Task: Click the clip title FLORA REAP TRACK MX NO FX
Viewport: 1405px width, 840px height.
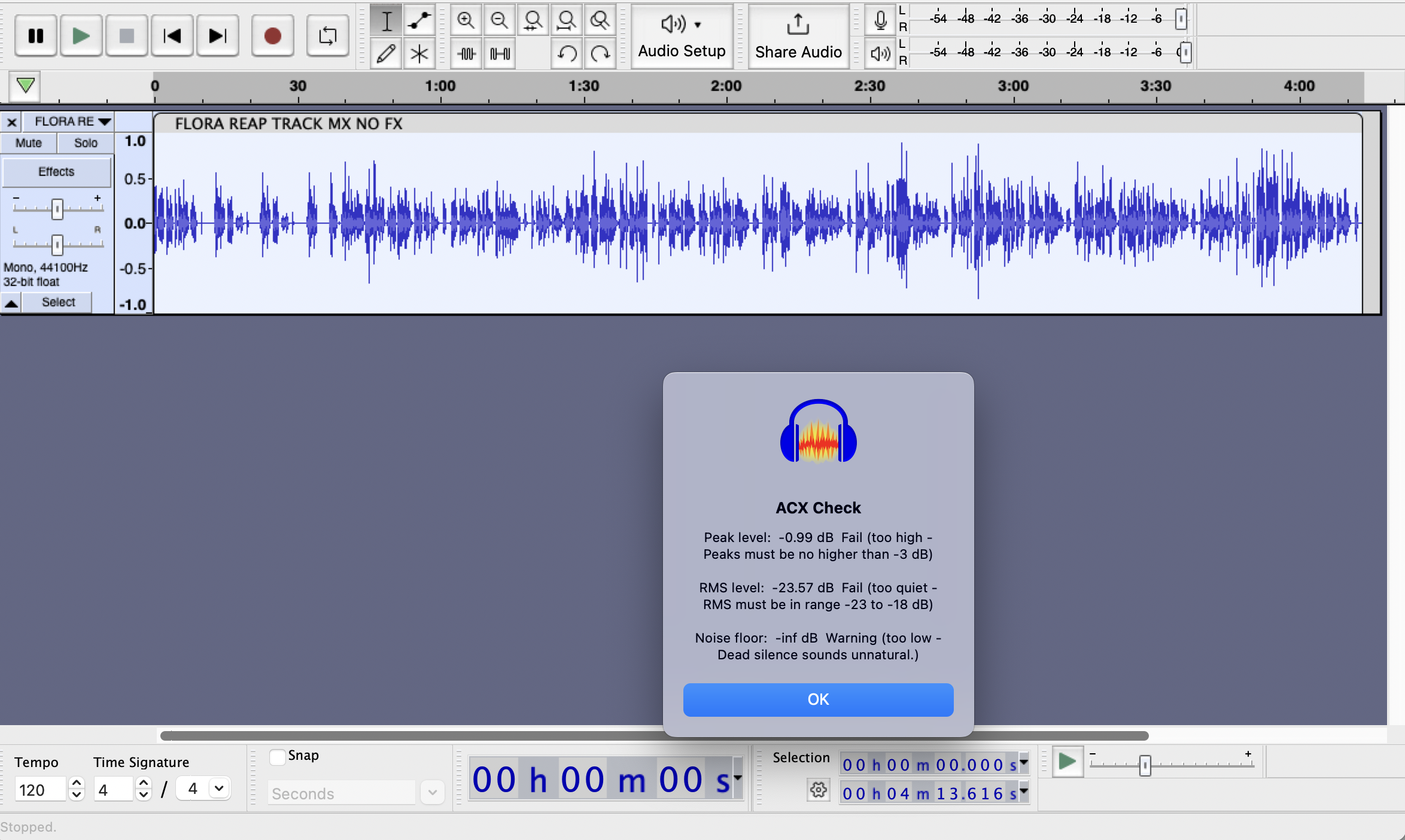Action: (288, 124)
